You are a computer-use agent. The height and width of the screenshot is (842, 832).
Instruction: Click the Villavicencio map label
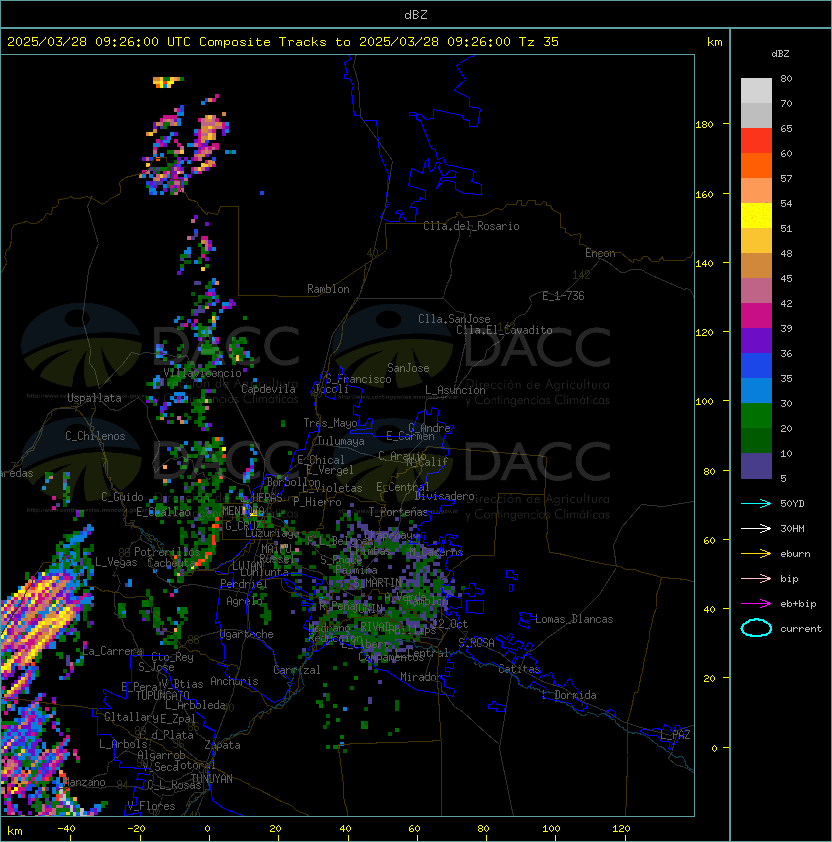(x=202, y=373)
